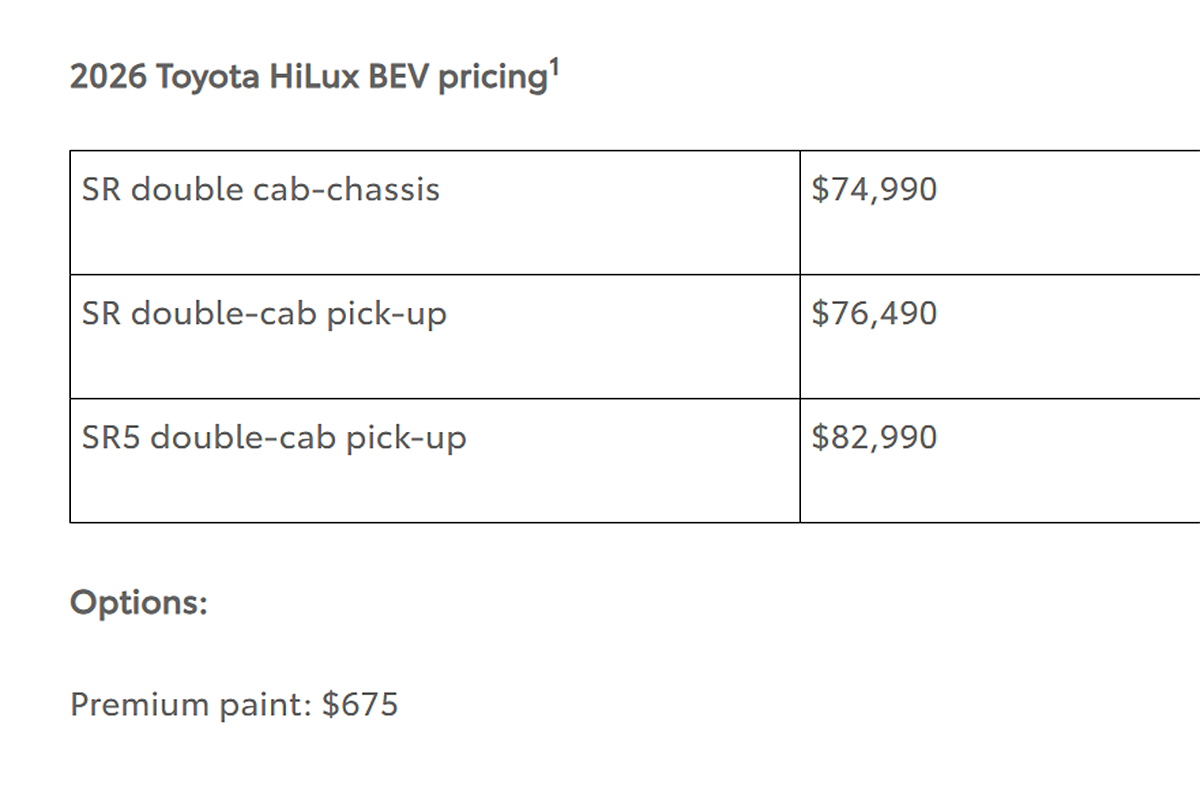The image size is (1200, 800).
Task: Click the word Premium in the options line
Action: pyautogui.click(x=140, y=705)
